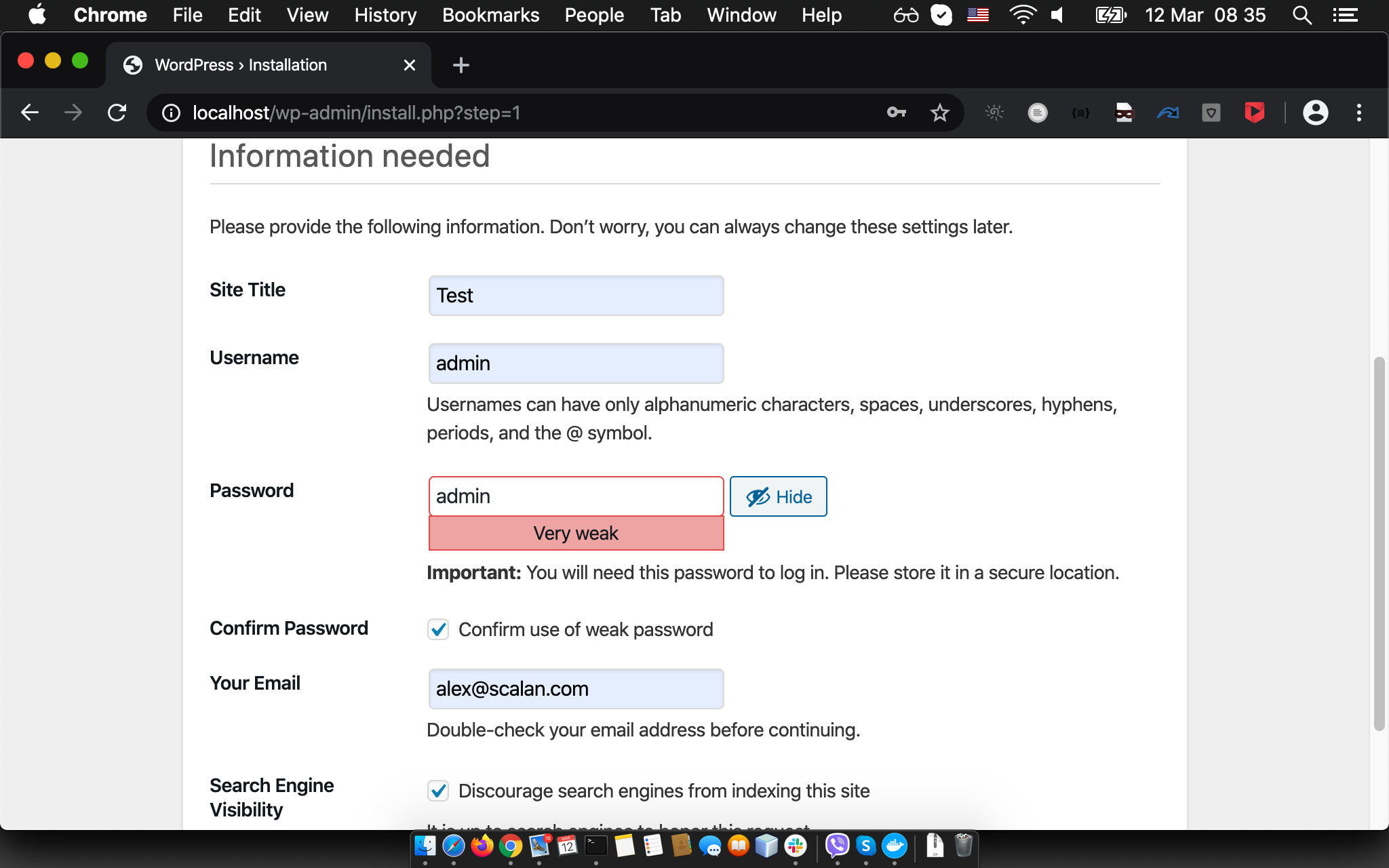
Task: Open Slack from the dock
Action: (795, 846)
